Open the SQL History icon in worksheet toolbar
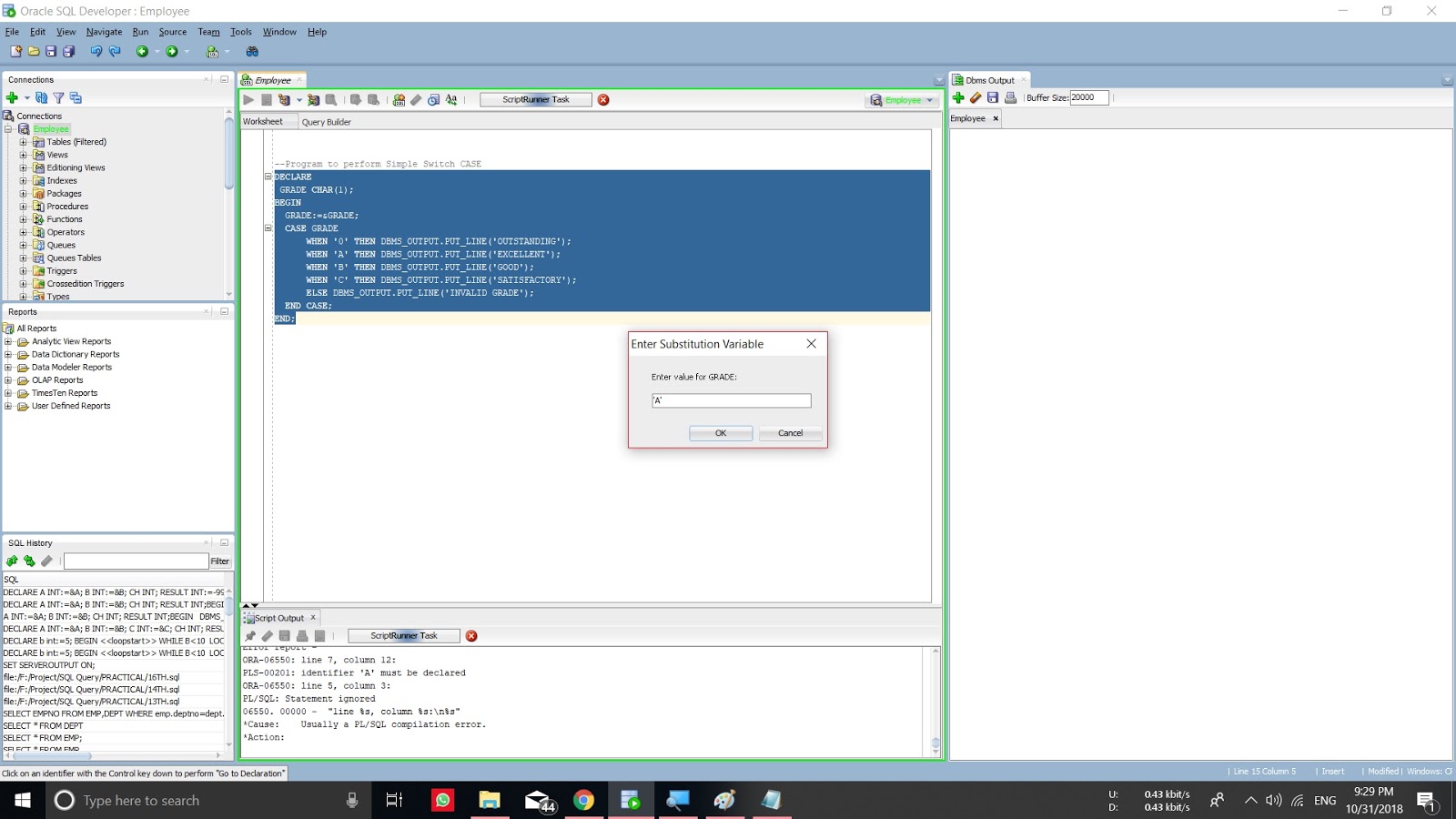The image size is (1456, 819). [x=434, y=100]
